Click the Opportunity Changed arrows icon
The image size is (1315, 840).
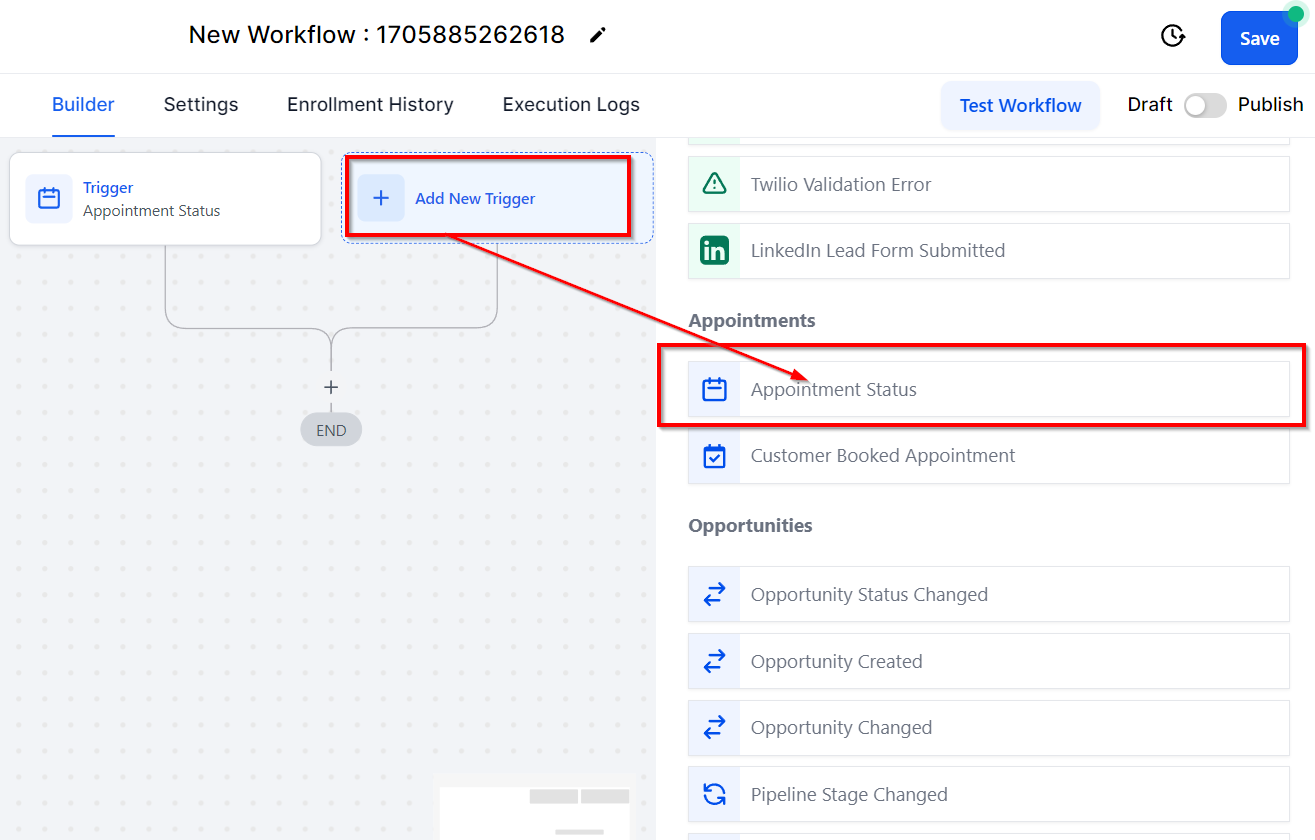tap(714, 728)
